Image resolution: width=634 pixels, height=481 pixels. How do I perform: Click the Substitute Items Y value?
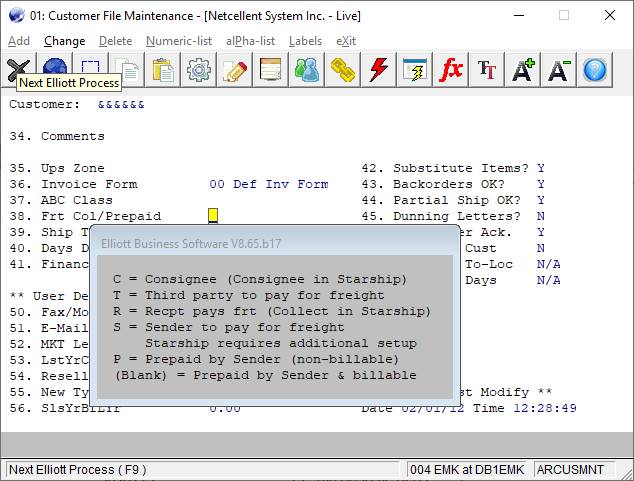click(x=541, y=168)
